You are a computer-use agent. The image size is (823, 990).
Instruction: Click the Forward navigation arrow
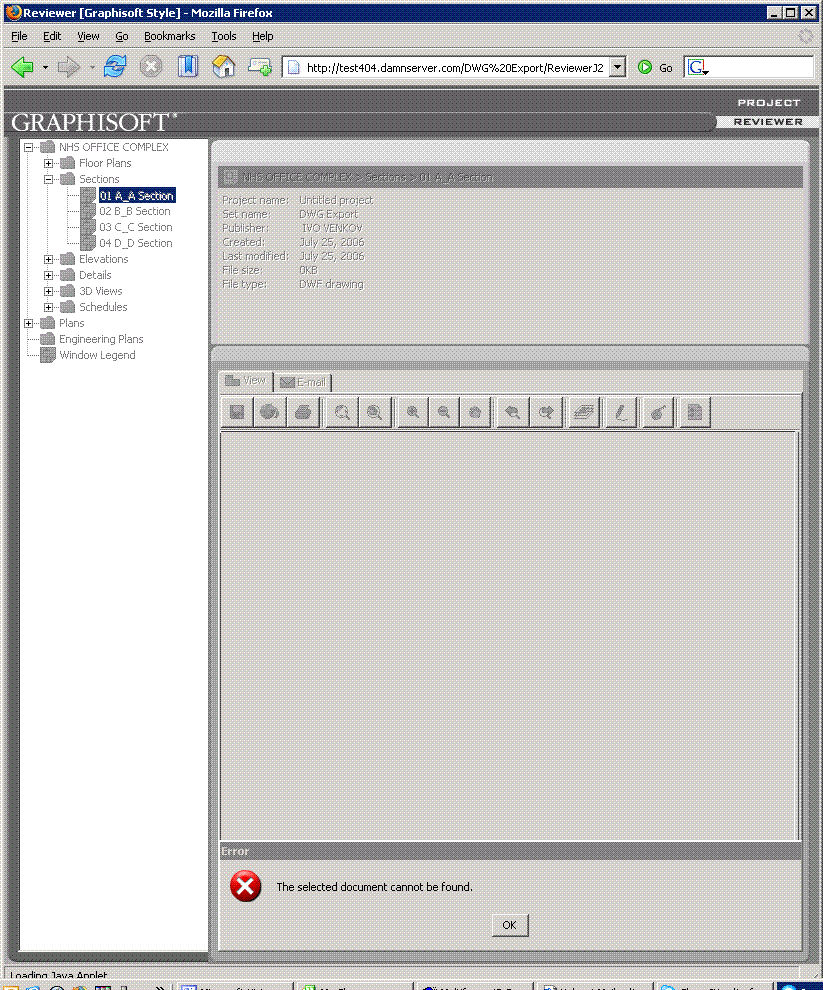point(69,67)
